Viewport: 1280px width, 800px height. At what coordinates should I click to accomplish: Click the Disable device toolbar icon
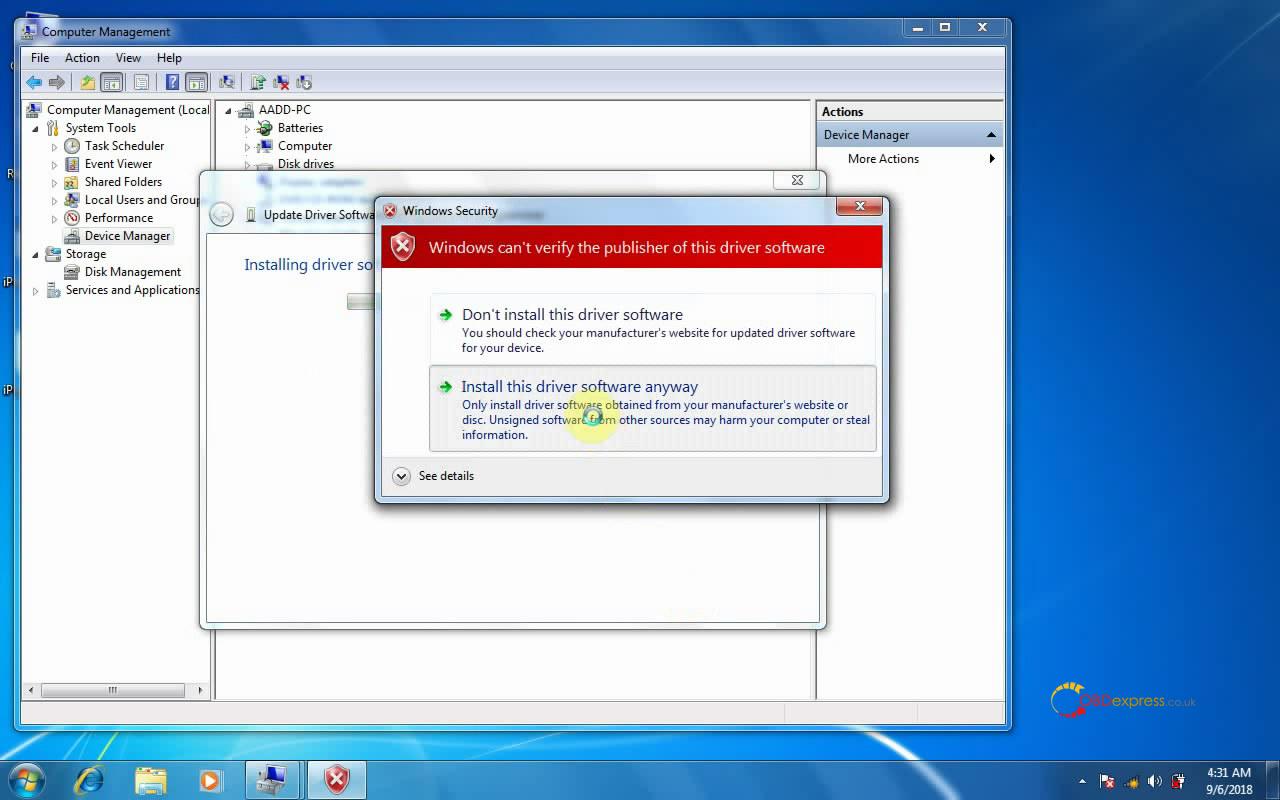point(304,83)
